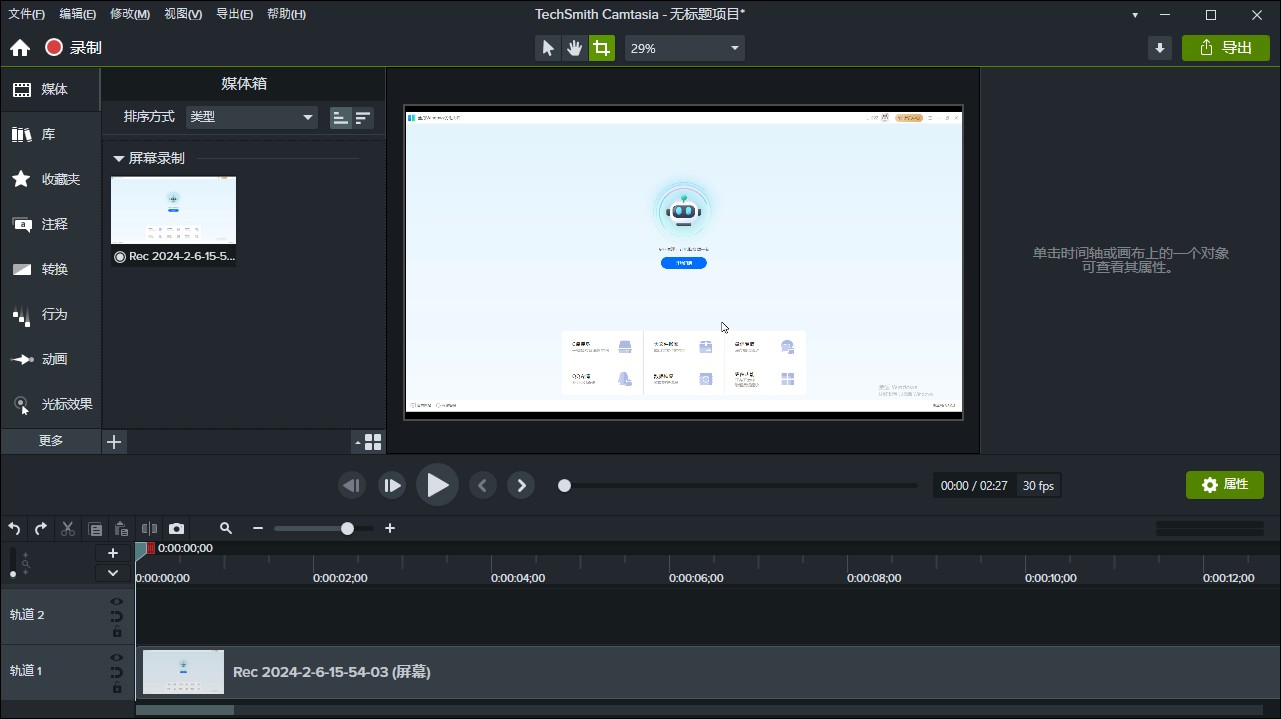Click the undo arrow in timeline toolbar
This screenshot has width=1281, height=719.
[14, 528]
